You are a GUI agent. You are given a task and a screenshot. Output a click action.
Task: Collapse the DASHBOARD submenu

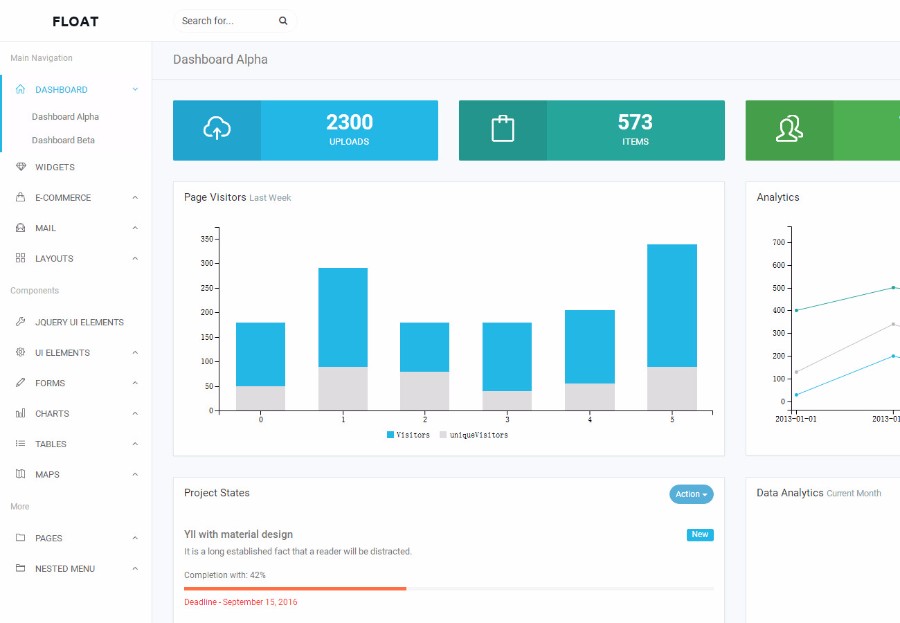pyautogui.click(x=62, y=89)
